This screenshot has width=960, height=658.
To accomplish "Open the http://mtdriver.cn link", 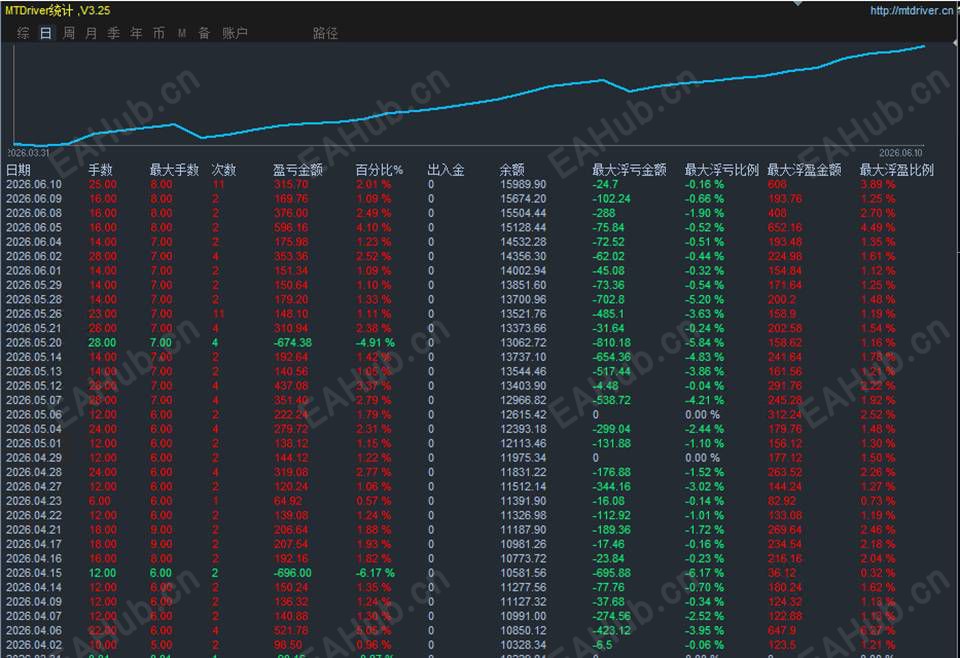I will (912, 10).
